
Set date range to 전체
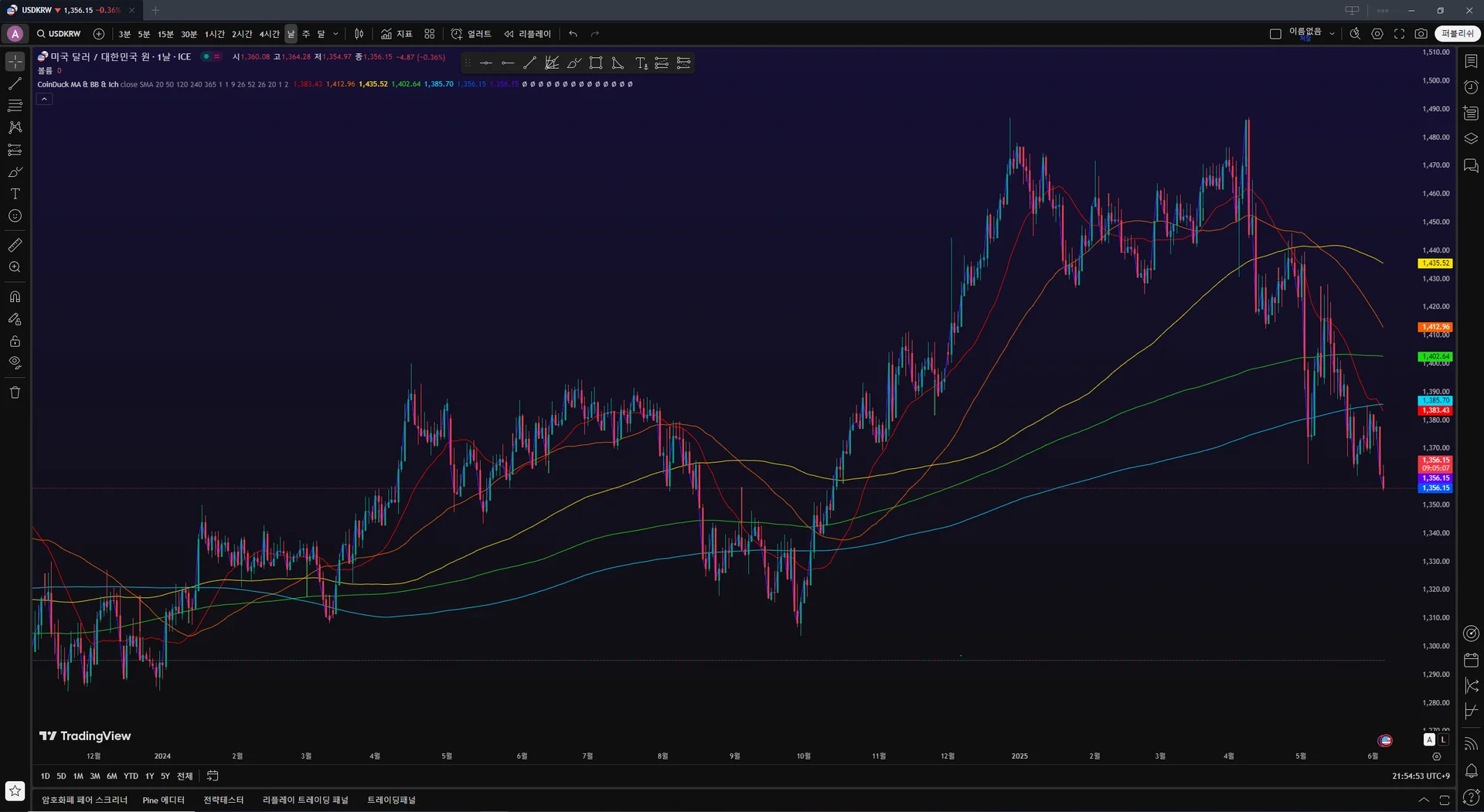coord(185,776)
